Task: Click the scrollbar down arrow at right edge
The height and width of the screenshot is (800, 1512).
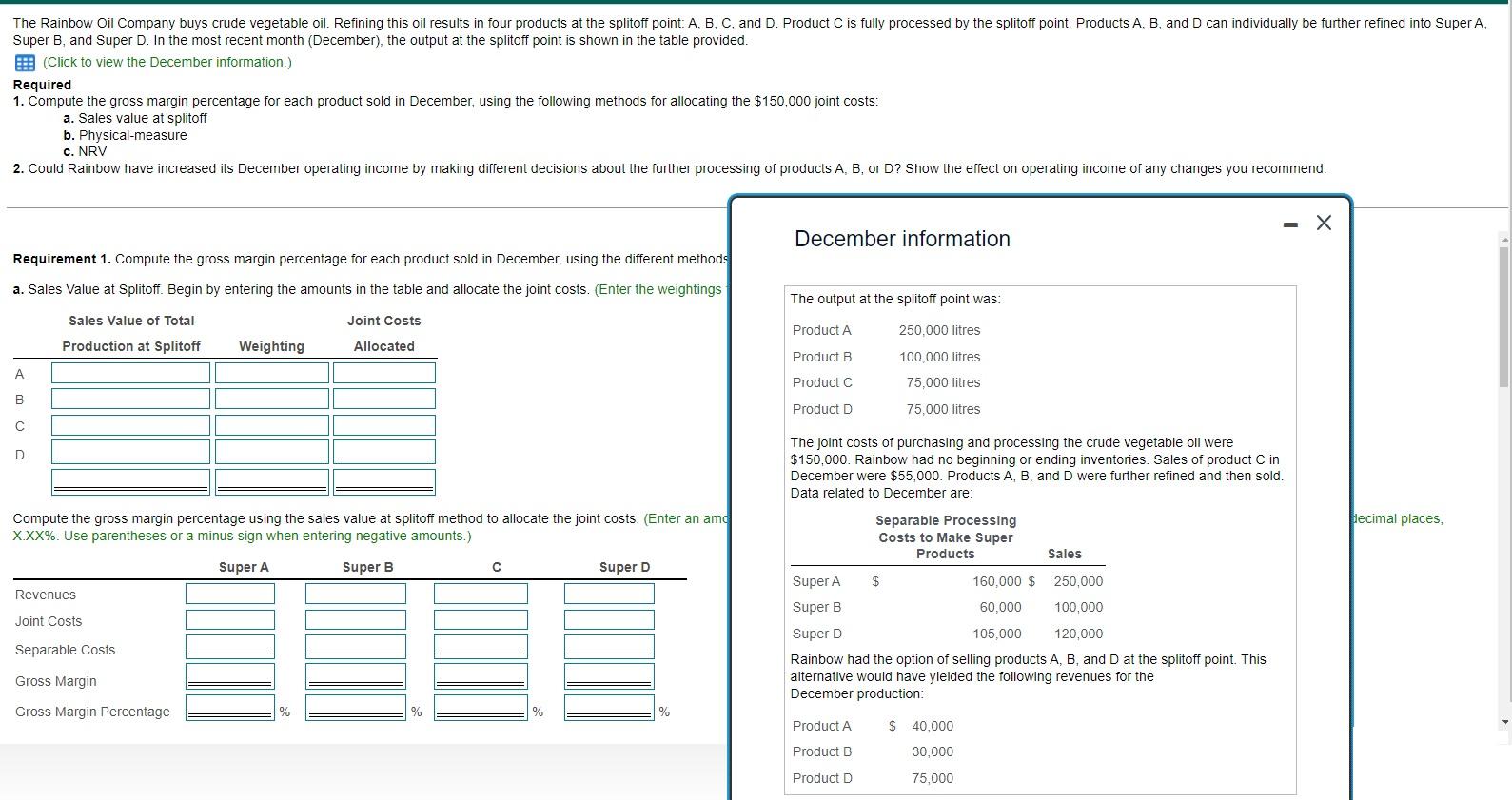Action: [1503, 722]
